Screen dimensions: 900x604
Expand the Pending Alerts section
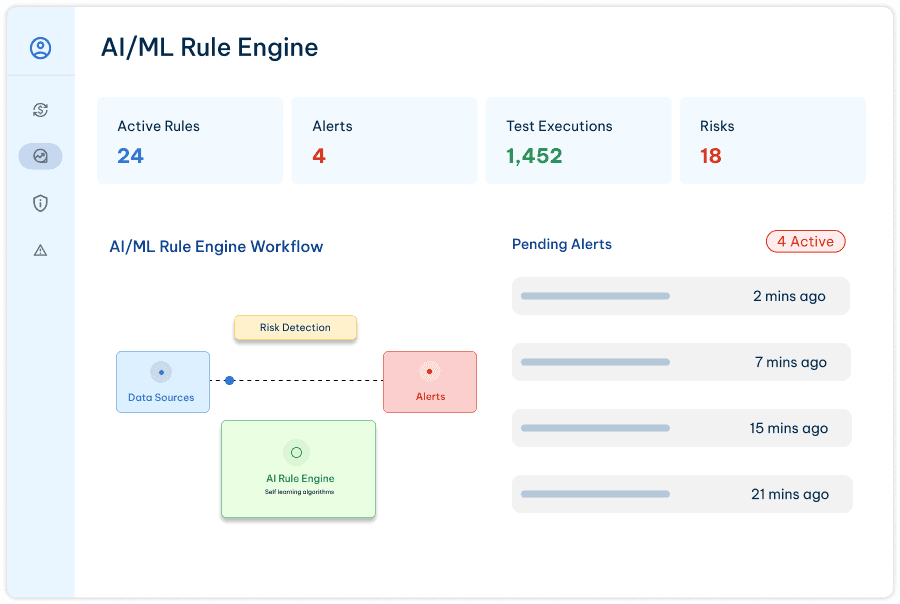(561, 244)
